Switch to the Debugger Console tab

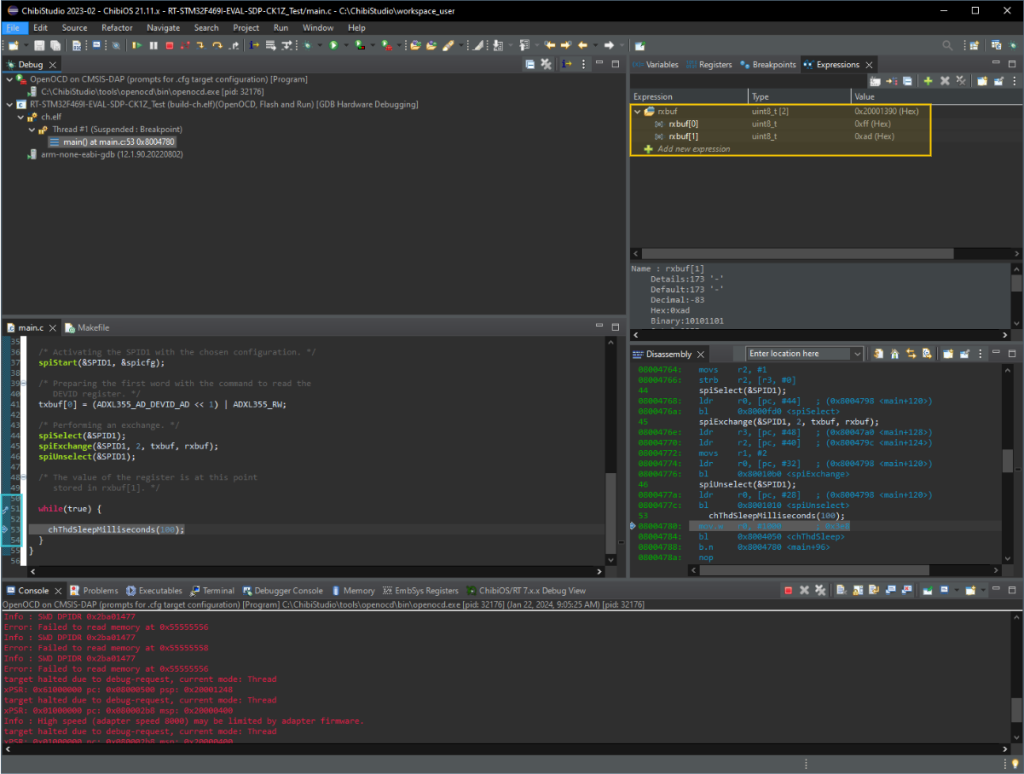pyautogui.click(x=283, y=590)
